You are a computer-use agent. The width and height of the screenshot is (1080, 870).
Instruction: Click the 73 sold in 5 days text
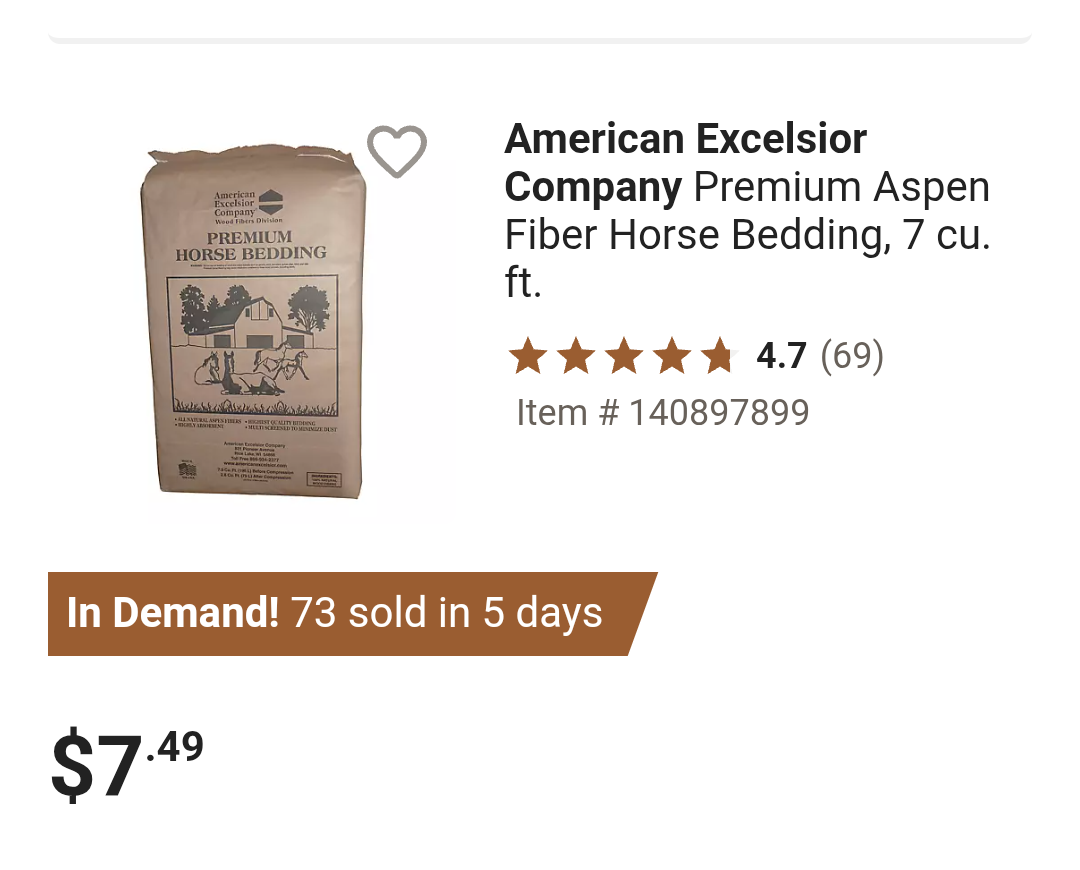[446, 612]
